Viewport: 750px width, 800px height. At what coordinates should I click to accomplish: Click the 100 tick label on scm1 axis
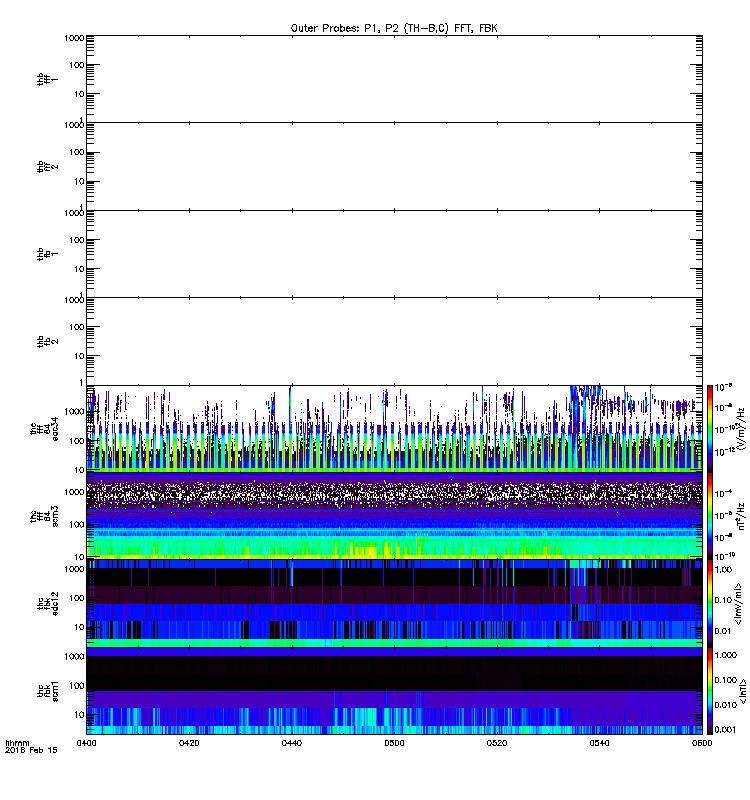click(77, 685)
